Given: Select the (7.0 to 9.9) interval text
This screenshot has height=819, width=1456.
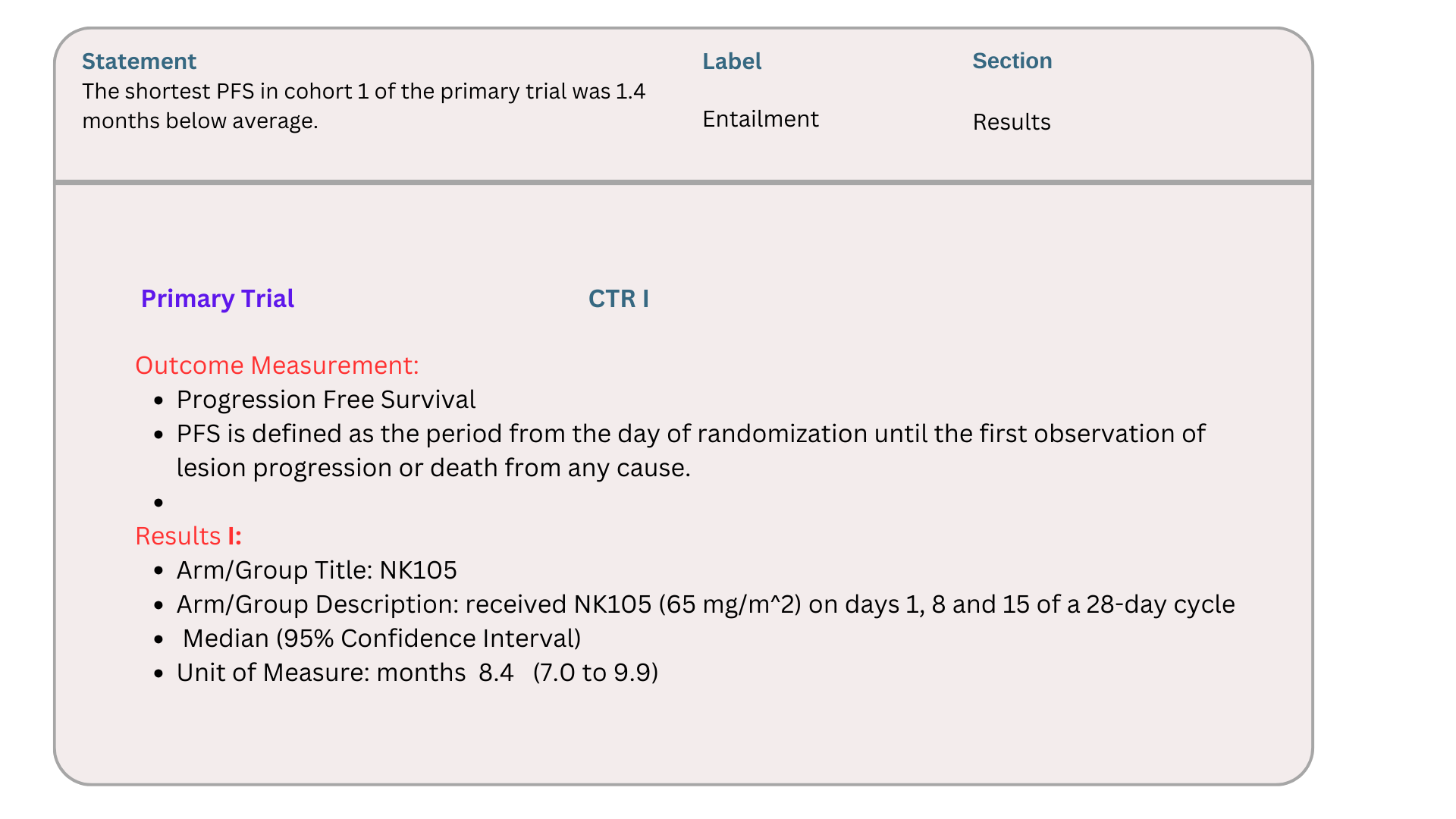Looking at the screenshot, I should [595, 673].
